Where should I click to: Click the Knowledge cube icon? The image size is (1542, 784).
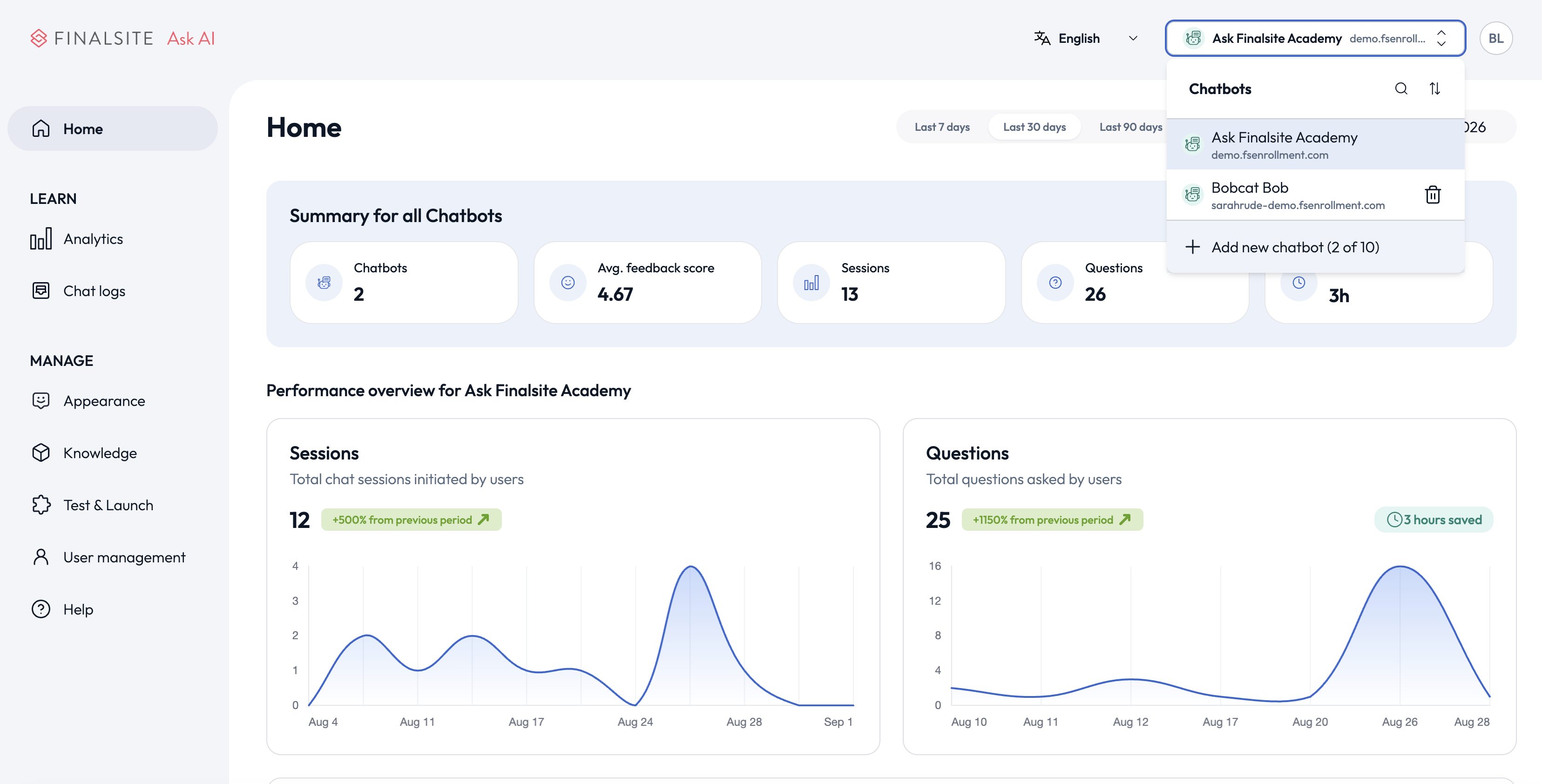tap(41, 453)
